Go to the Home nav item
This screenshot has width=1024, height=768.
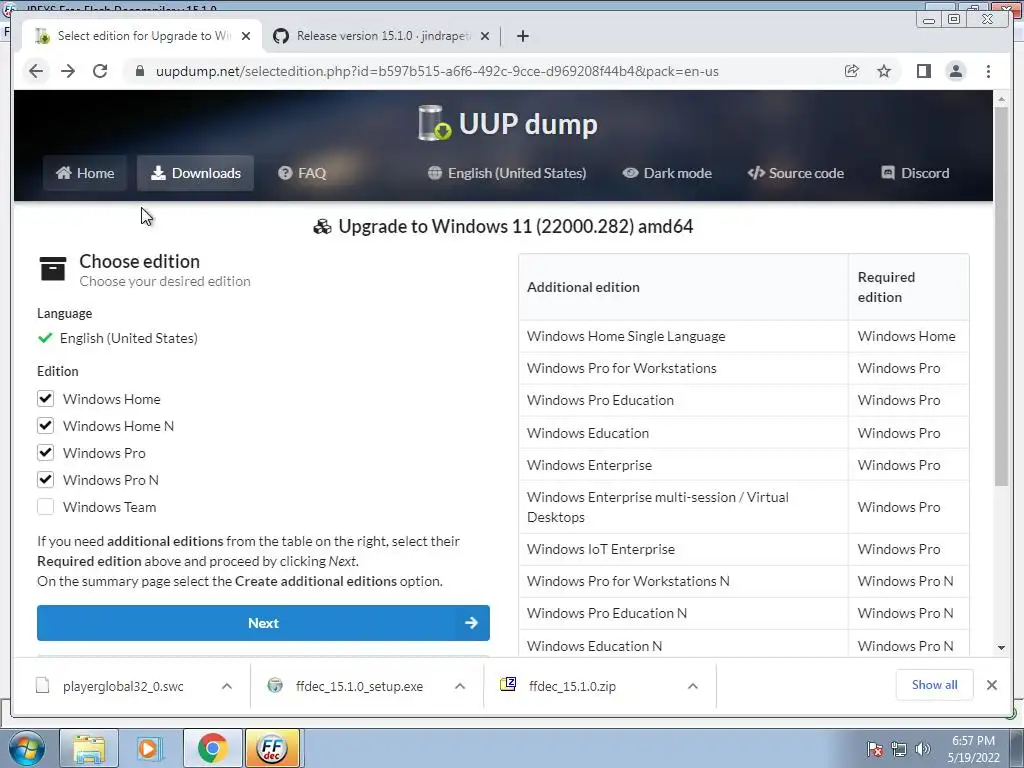click(x=85, y=173)
